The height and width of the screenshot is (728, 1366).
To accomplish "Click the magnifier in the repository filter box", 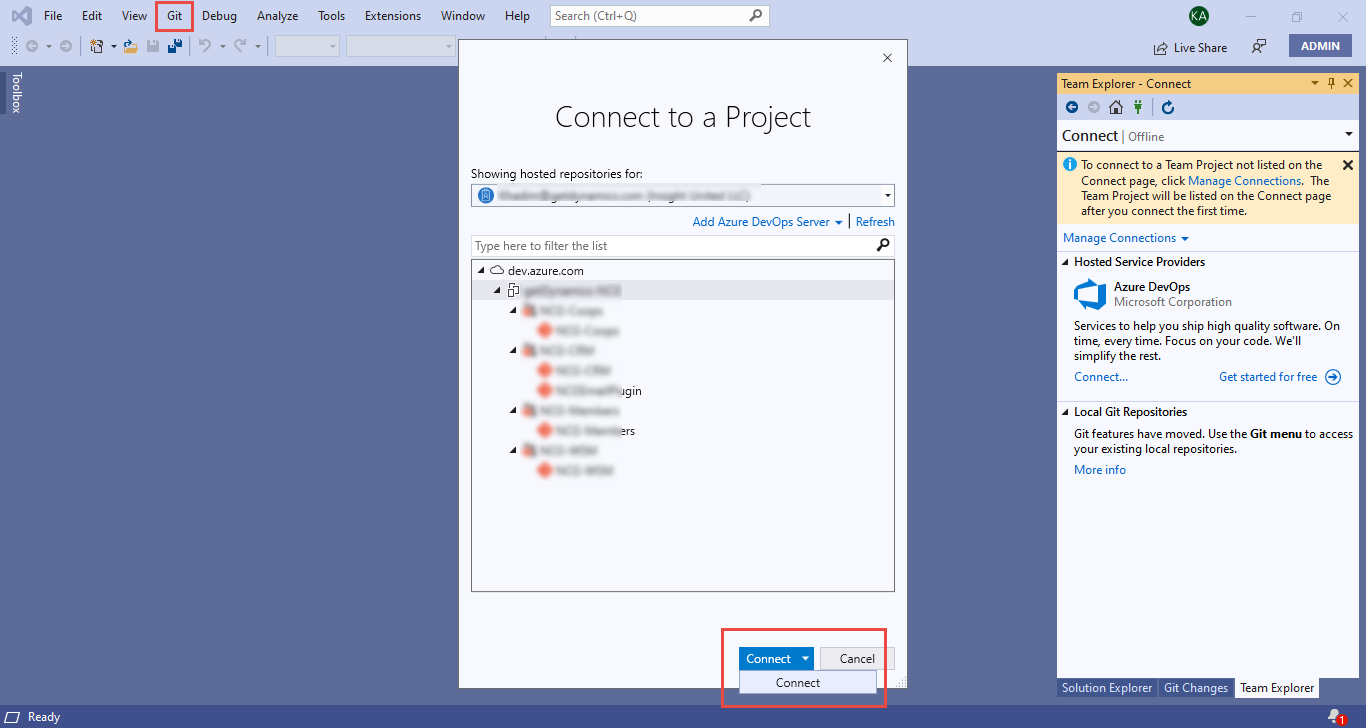I will point(883,245).
